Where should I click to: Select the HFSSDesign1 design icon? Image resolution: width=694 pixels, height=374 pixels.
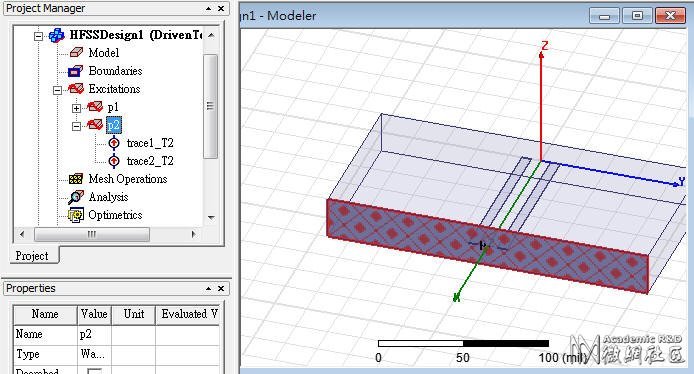[57, 35]
